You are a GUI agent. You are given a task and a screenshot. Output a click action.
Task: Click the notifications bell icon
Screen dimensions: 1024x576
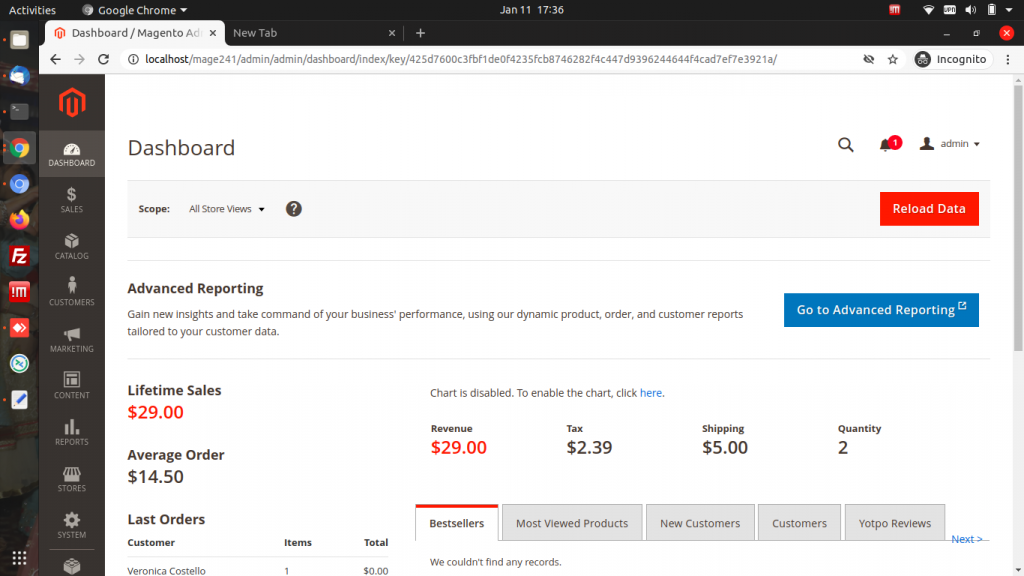[x=886, y=144]
